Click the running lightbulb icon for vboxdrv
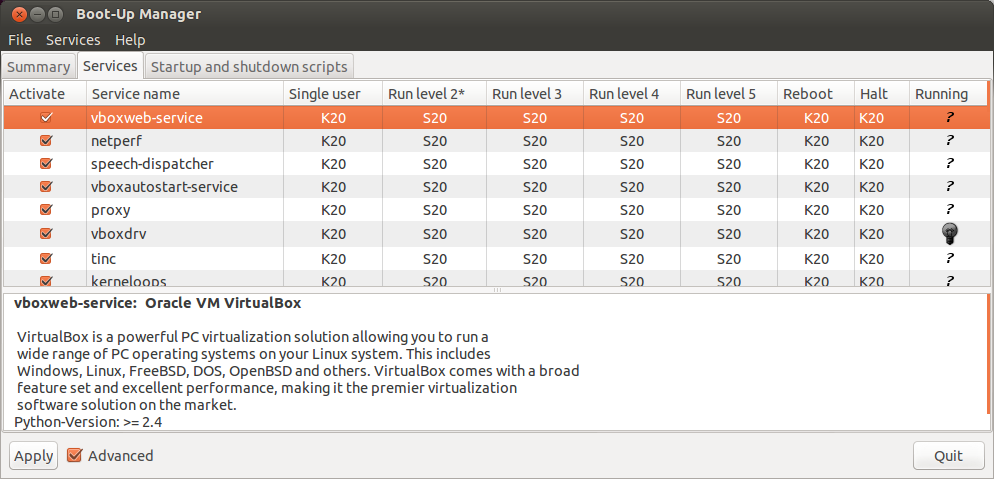The image size is (994, 479). (x=949, y=234)
